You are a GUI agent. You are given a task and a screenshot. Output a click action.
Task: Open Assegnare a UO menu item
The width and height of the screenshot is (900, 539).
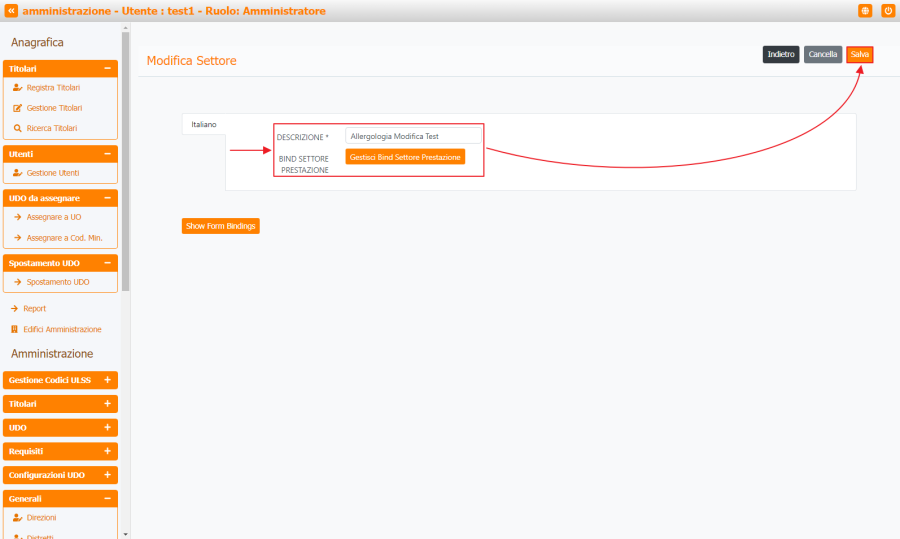point(53,217)
